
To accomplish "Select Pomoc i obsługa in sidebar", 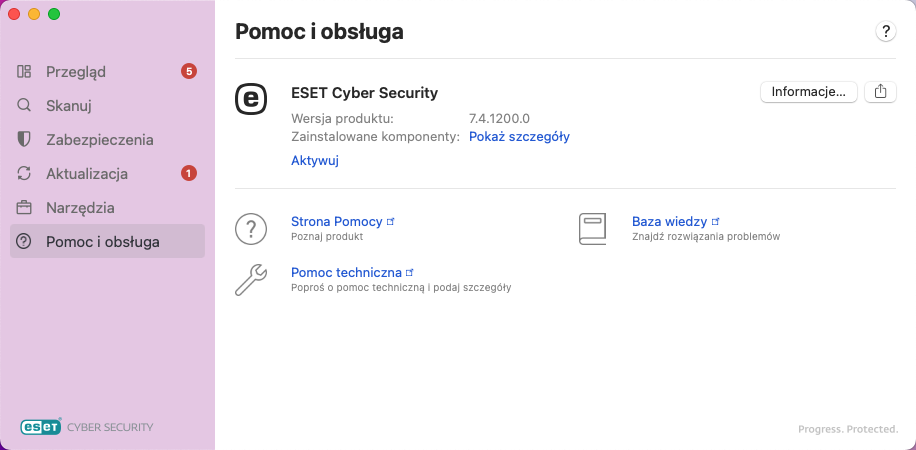I will [x=102, y=242].
